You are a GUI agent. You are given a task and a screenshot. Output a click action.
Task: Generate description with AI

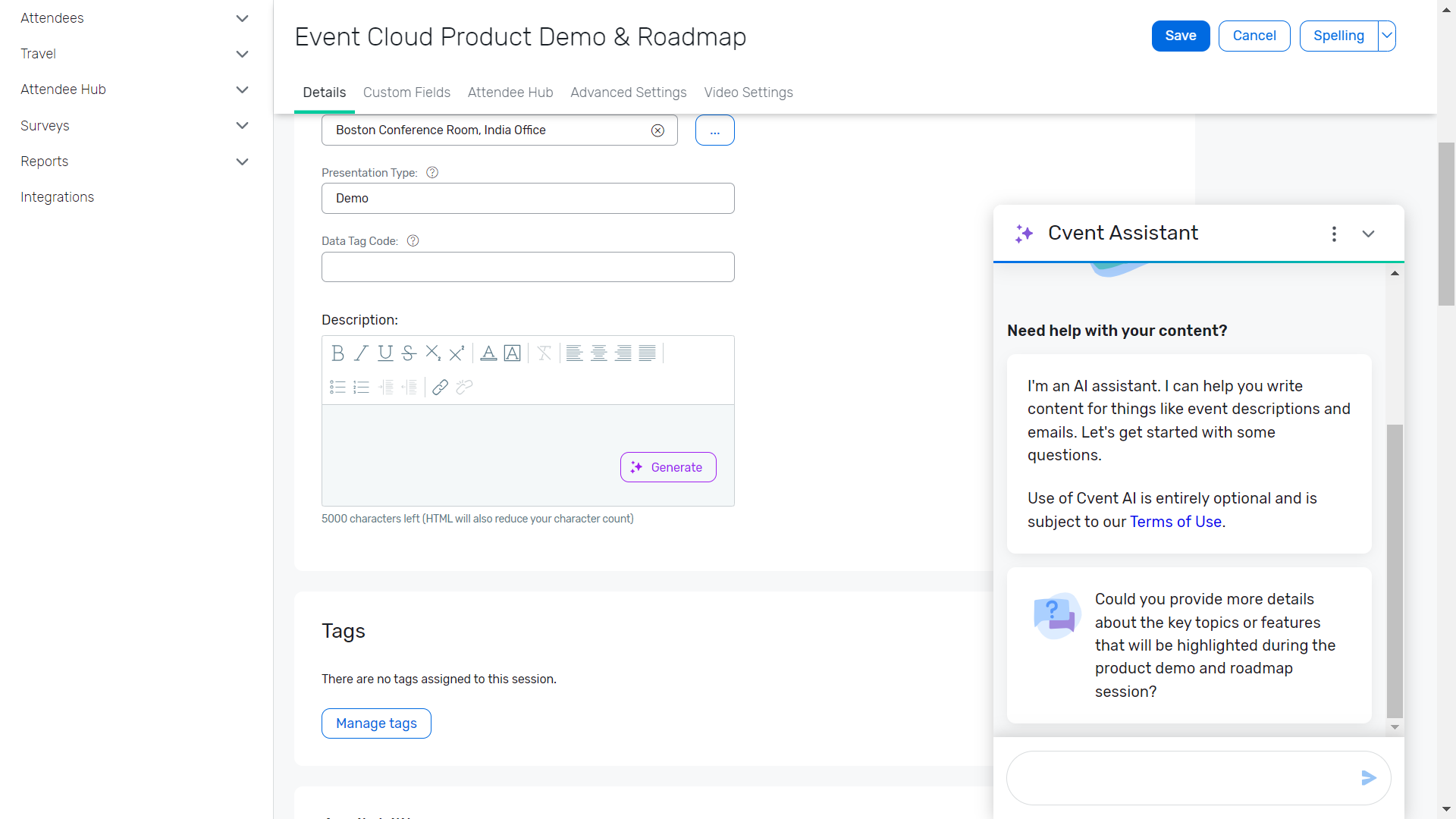pyautogui.click(x=668, y=467)
